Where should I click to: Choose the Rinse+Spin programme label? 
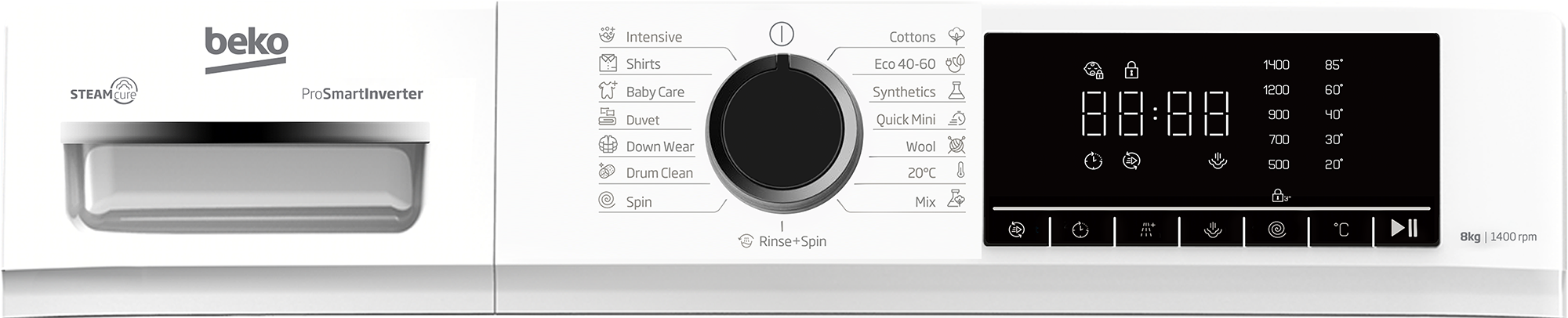pyautogui.click(x=792, y=241)
